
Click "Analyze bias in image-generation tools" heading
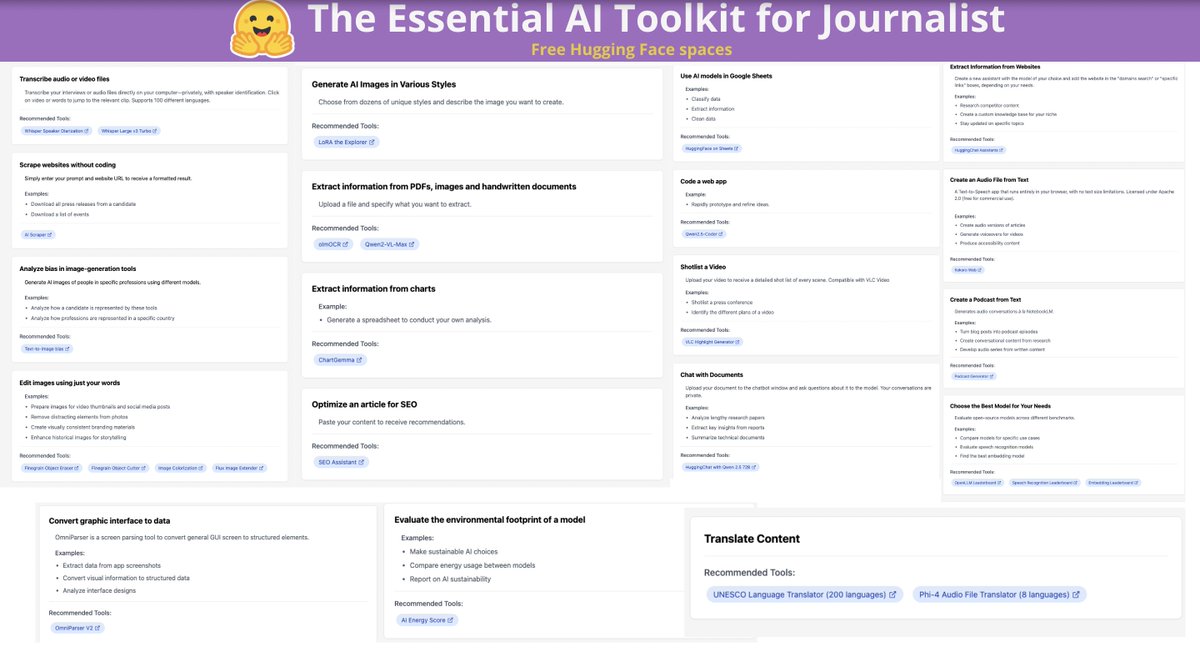pyautogui.click(x=78, y=268)
